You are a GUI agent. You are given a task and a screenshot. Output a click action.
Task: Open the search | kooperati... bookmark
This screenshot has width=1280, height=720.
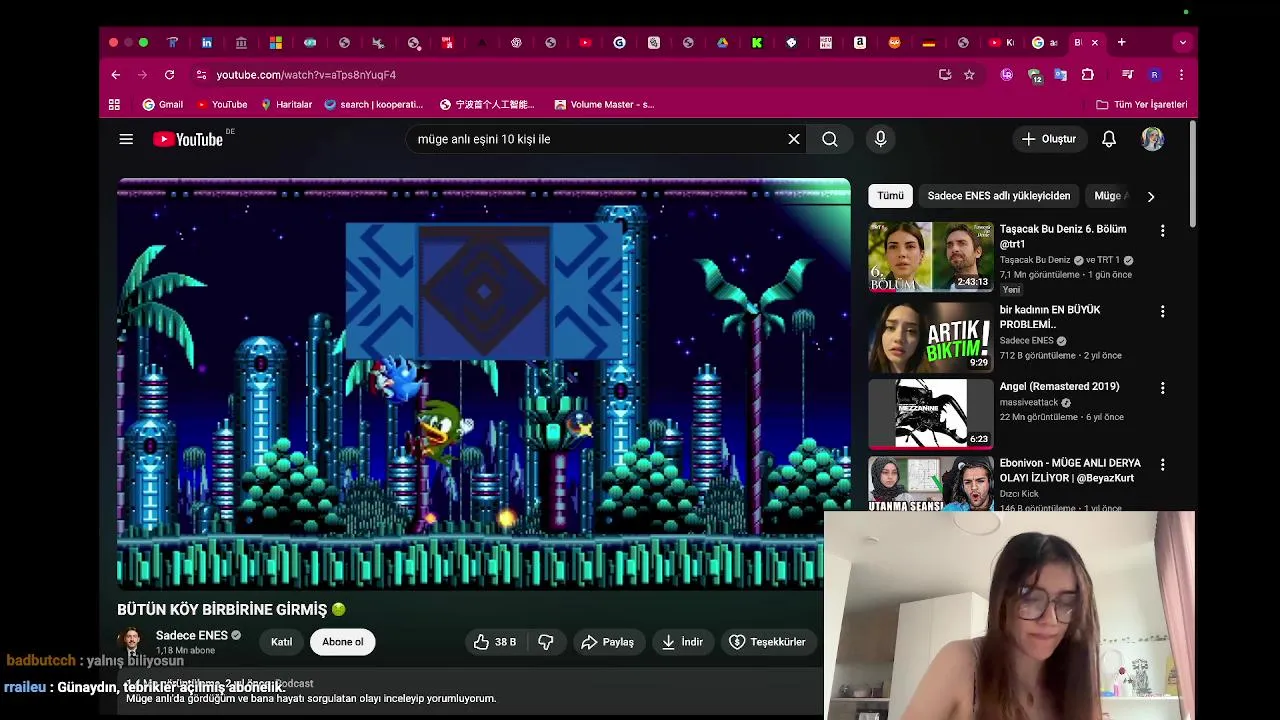point(374,104)
